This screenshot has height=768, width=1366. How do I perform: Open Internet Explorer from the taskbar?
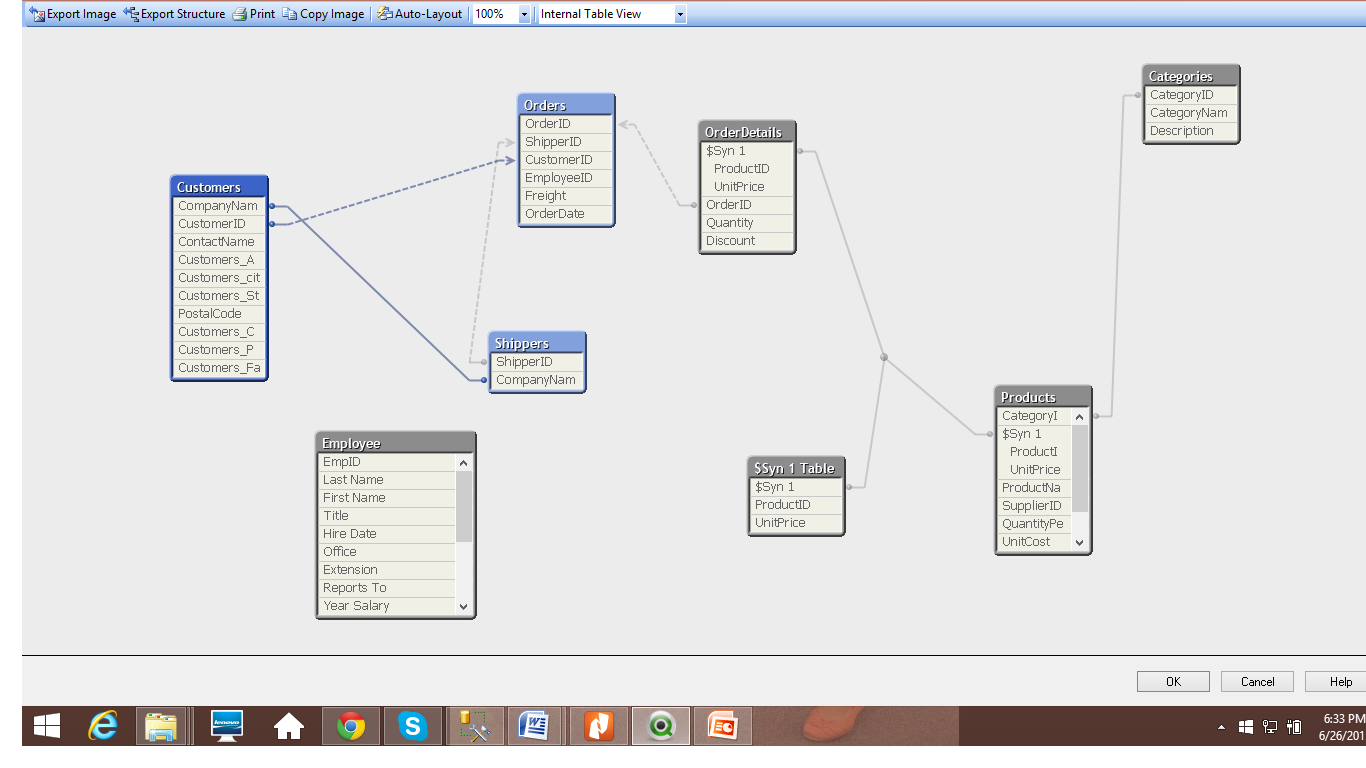pos(102,726)
